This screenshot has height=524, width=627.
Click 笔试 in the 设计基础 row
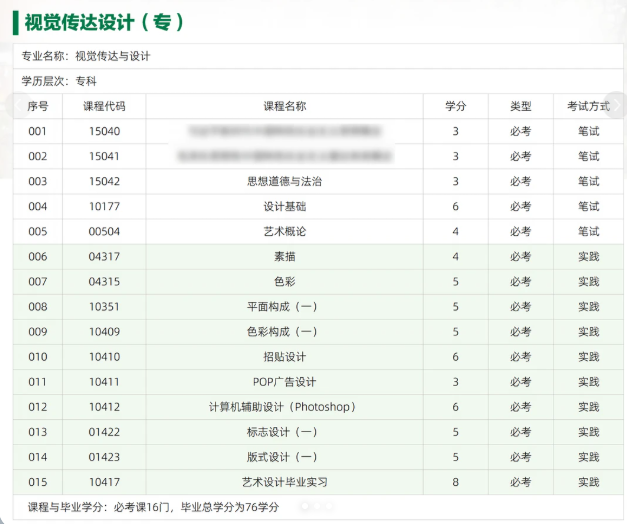click(x=588, y=207)
